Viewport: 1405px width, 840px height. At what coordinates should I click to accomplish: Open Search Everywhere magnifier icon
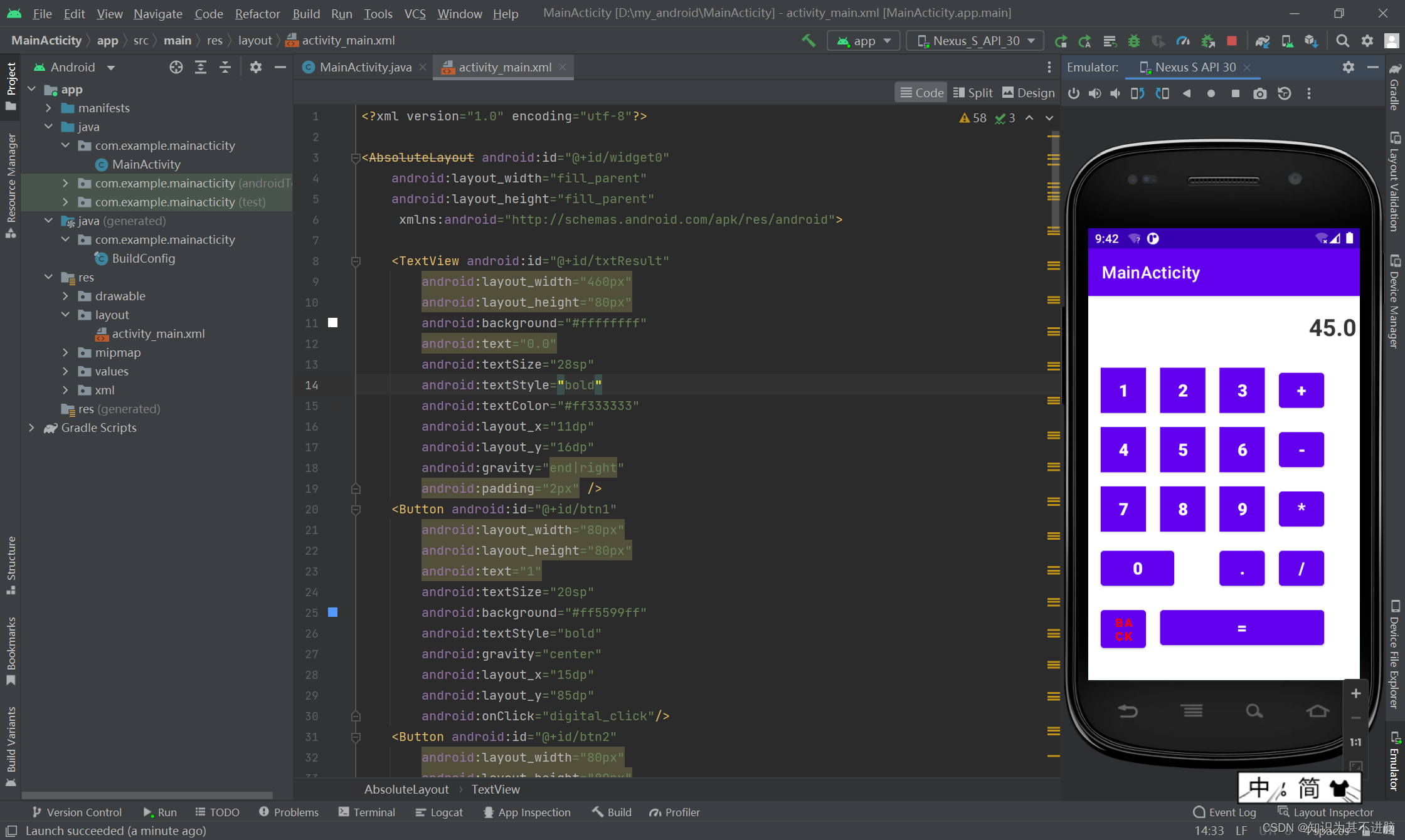coord(1342,41)
